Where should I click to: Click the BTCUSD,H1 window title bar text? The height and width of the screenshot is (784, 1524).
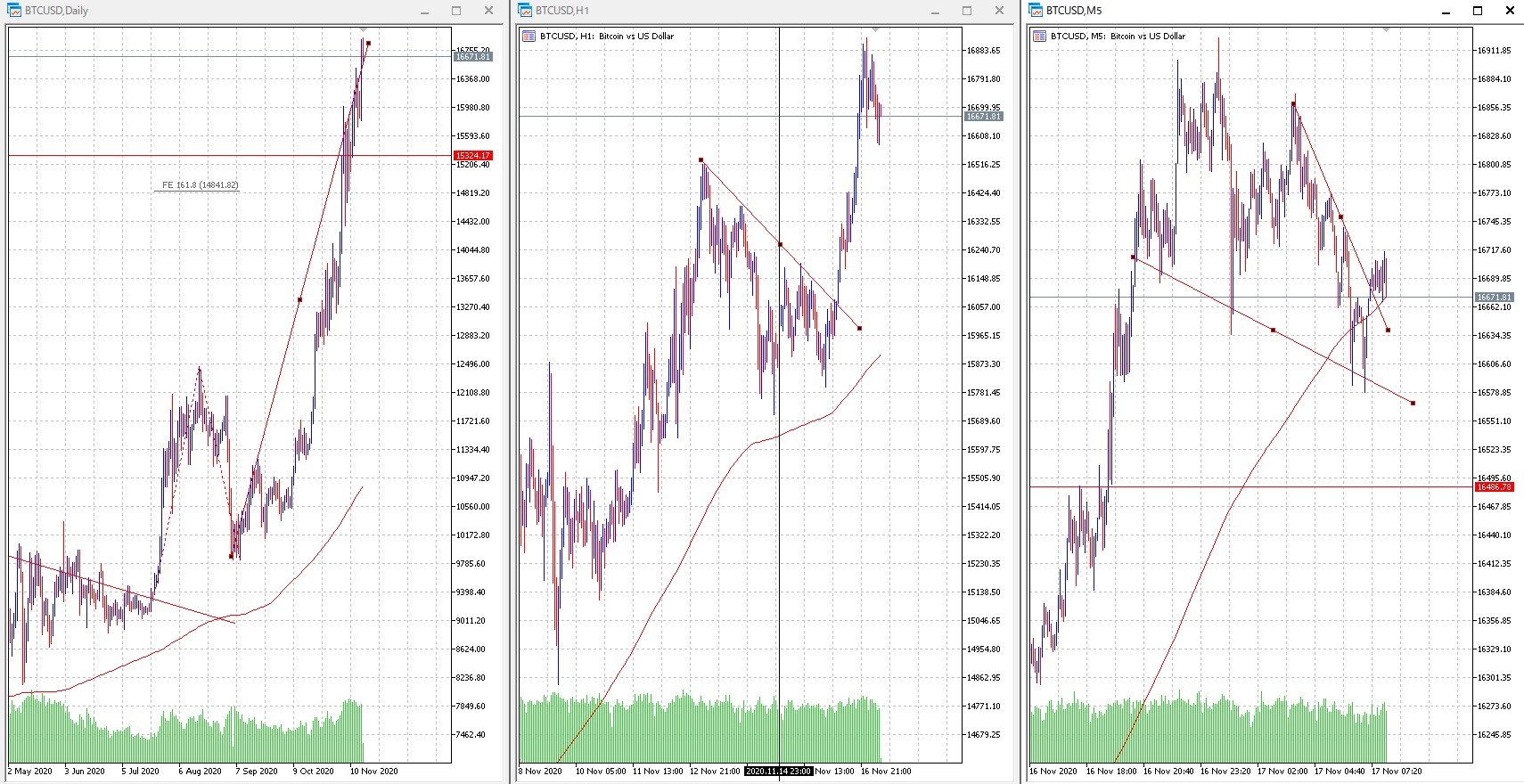coord(562,11)
